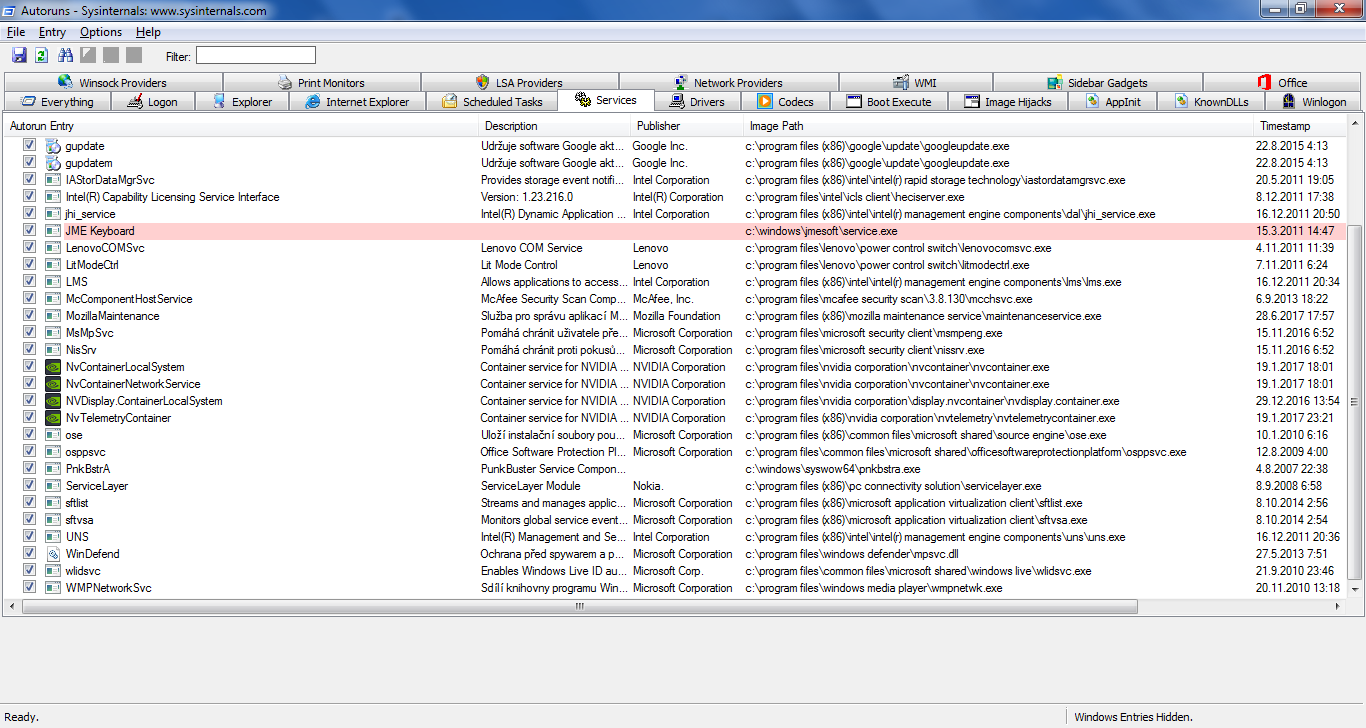Screen dimensions: 1366x728
Task: Click the MsMpSvc entry name
Action: pos(89,333)
